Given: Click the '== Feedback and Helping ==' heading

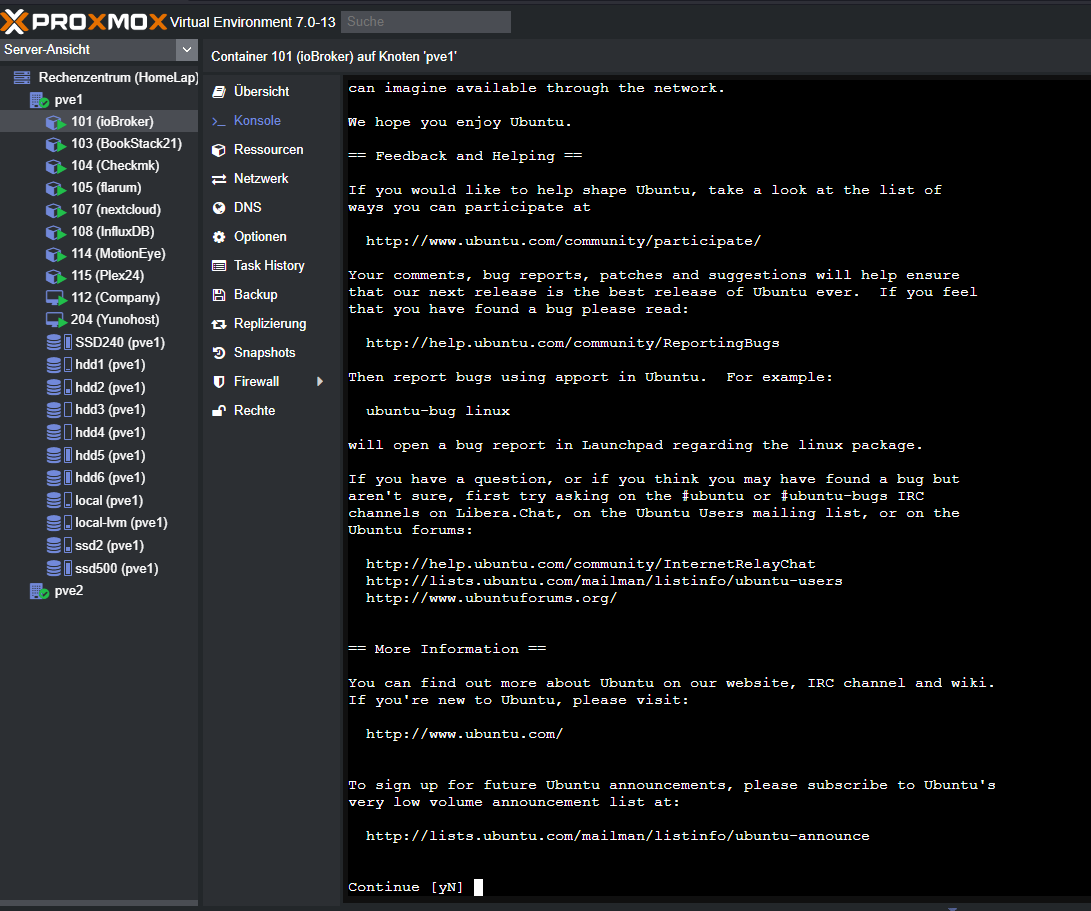Looking at the screenshot, I should coord(465,156).
